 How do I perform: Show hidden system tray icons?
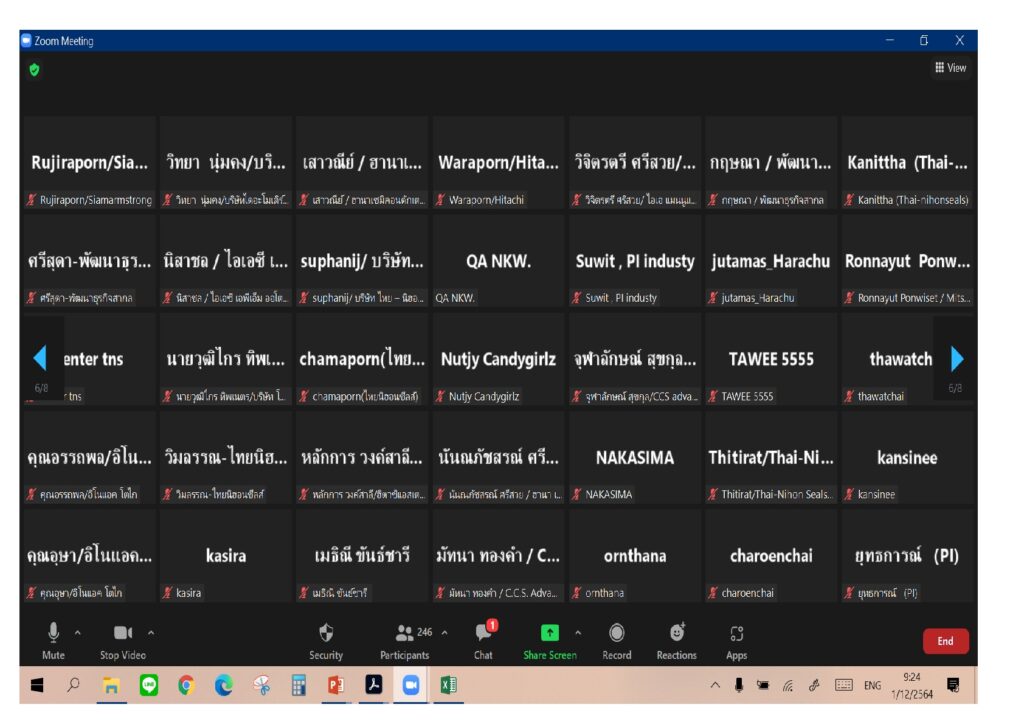[x=715, y=685]
